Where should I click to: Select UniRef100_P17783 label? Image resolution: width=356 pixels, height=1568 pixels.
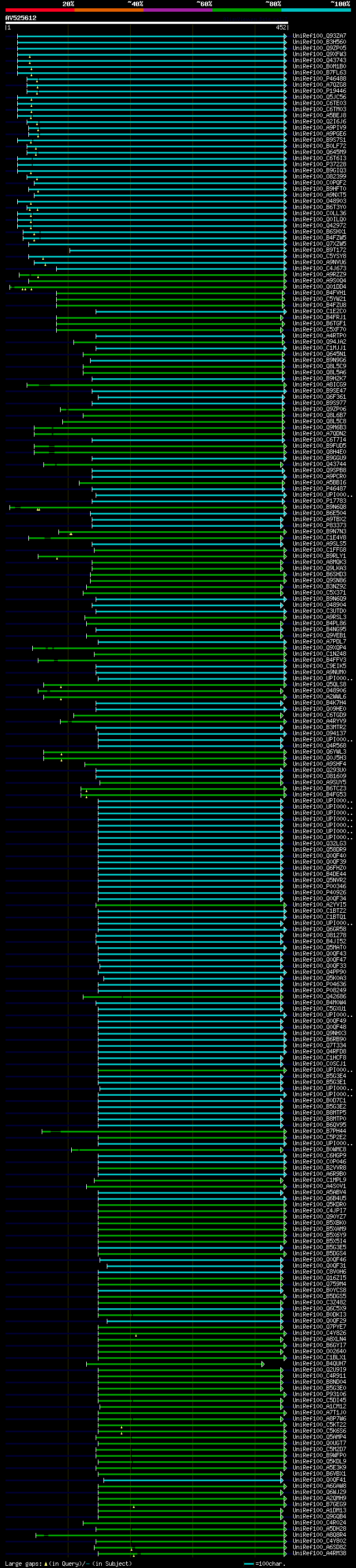(319, 502)
